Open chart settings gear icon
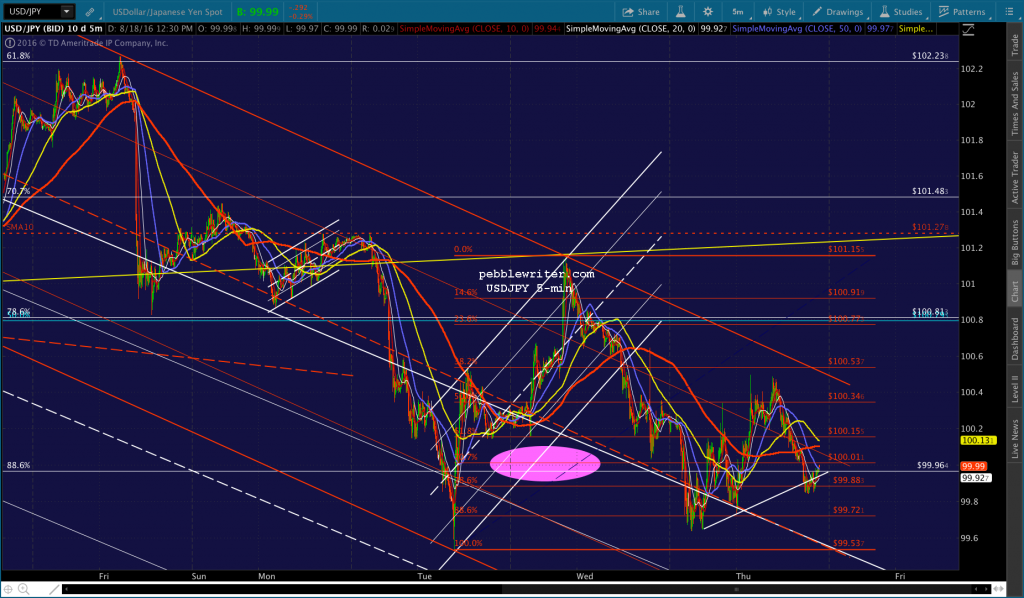Screen dimensions: 1024x598 [x=708, y=12]
